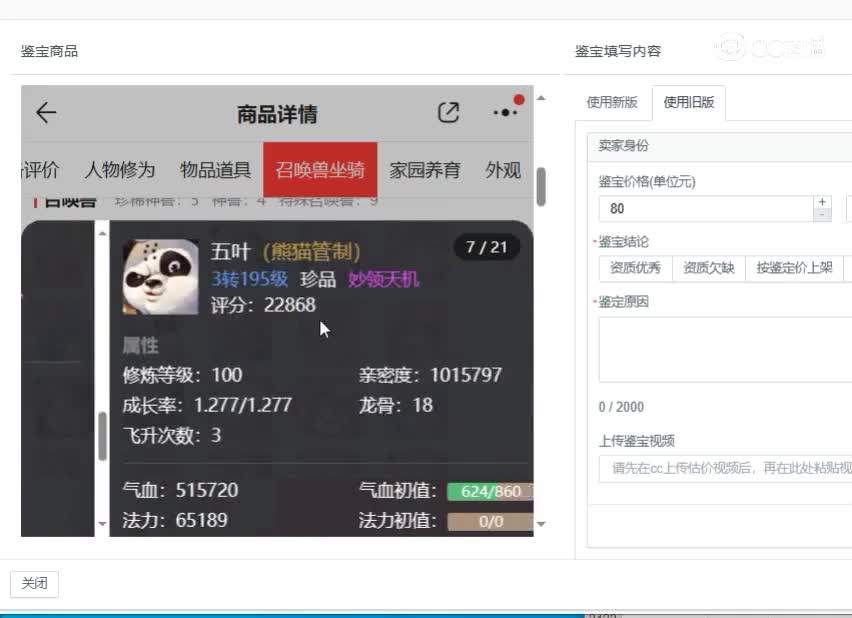The image size is (852, 618).
Task: Click the red notification dot near more options
Action: click(x=517, y=98)
